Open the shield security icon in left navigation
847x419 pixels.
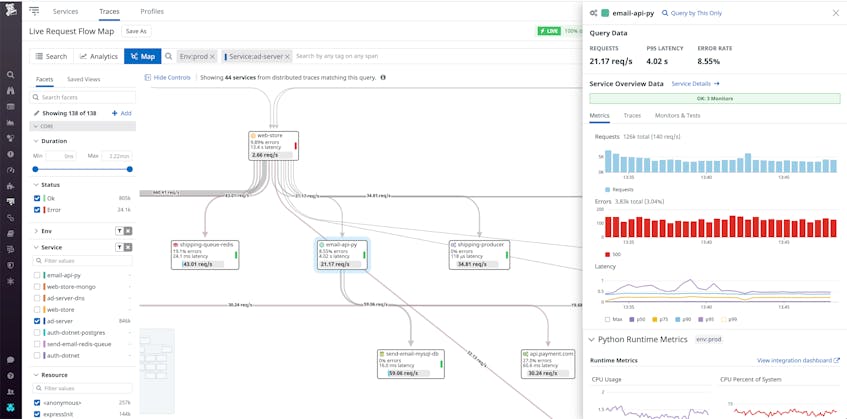pyautogui.click(x=11, y=266)
